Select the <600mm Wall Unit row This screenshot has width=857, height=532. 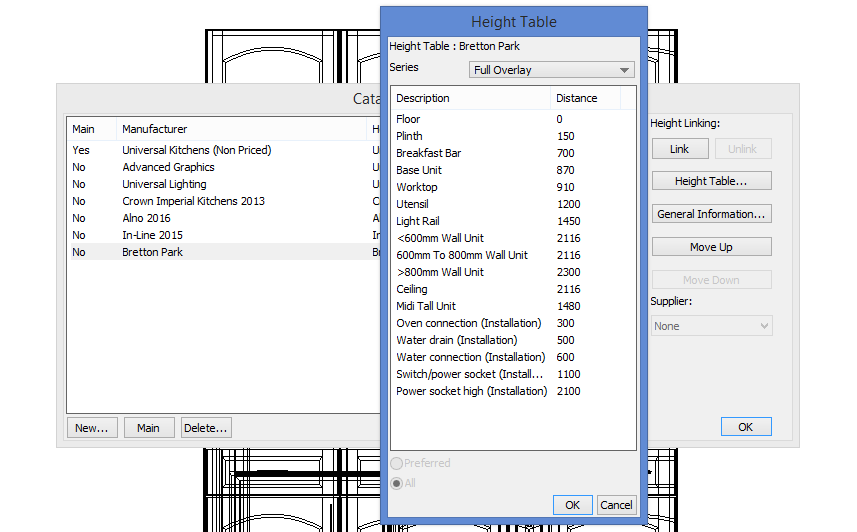(x=513, y=238)
